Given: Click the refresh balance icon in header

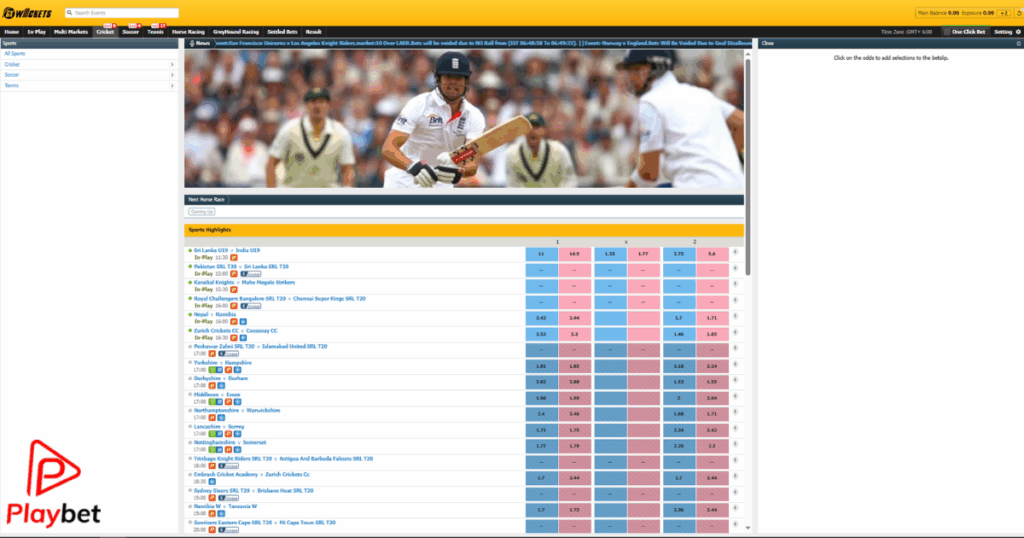Looking at the screenshot, I should [x=1019, y=12].
